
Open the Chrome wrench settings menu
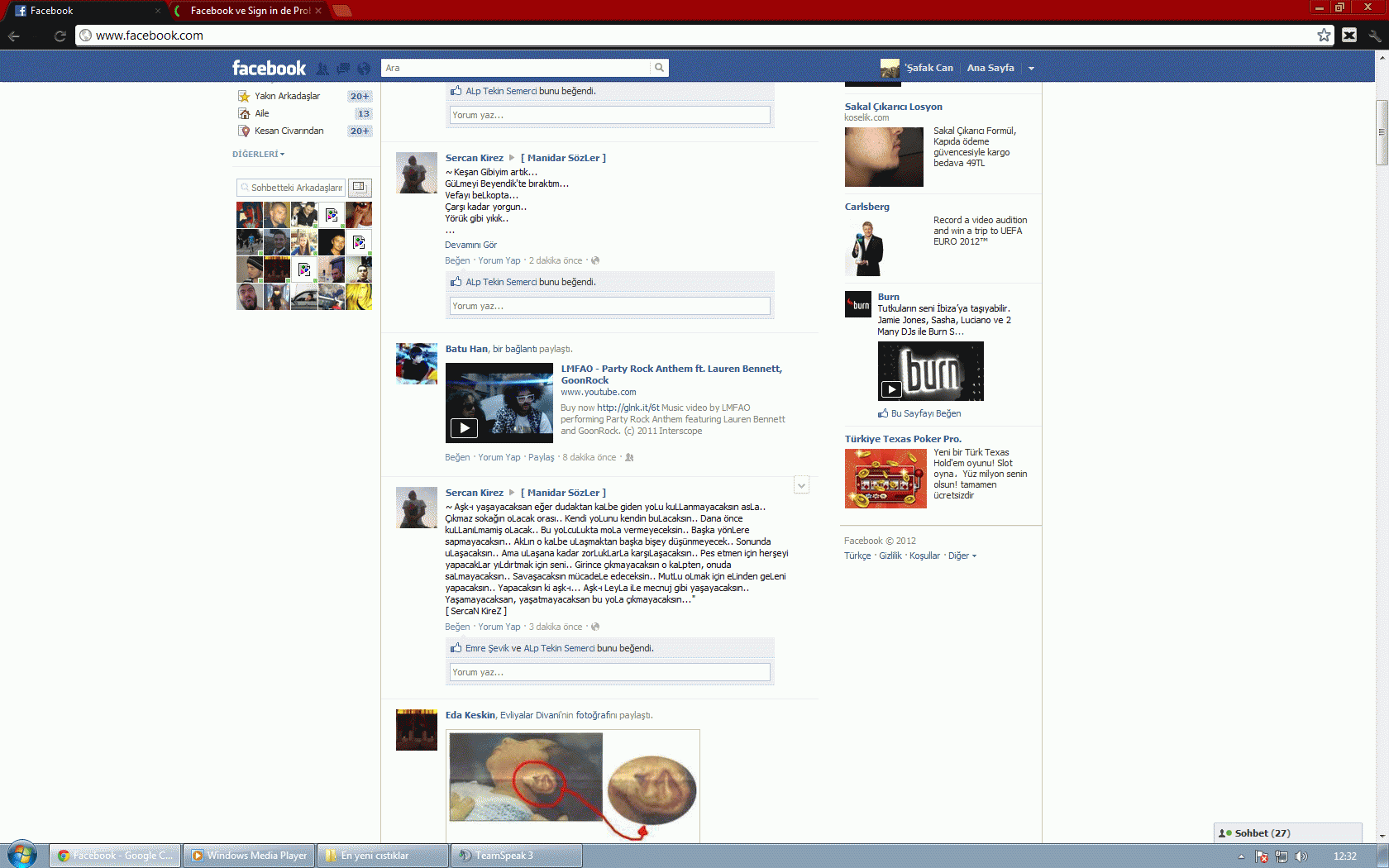pyautogui.click(x=1374, y=35)
